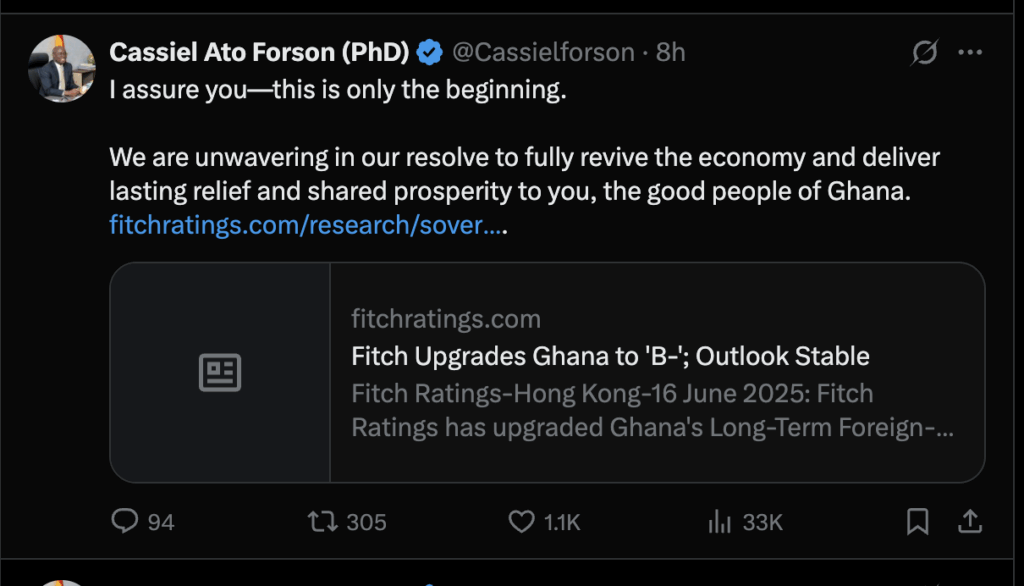
Task: Click the display name Cassiel Ato Forson (PhD)
Action: 259,52
